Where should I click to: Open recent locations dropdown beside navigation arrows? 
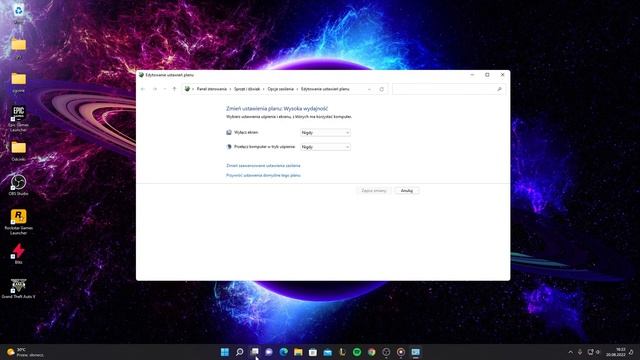click(165, 89)
